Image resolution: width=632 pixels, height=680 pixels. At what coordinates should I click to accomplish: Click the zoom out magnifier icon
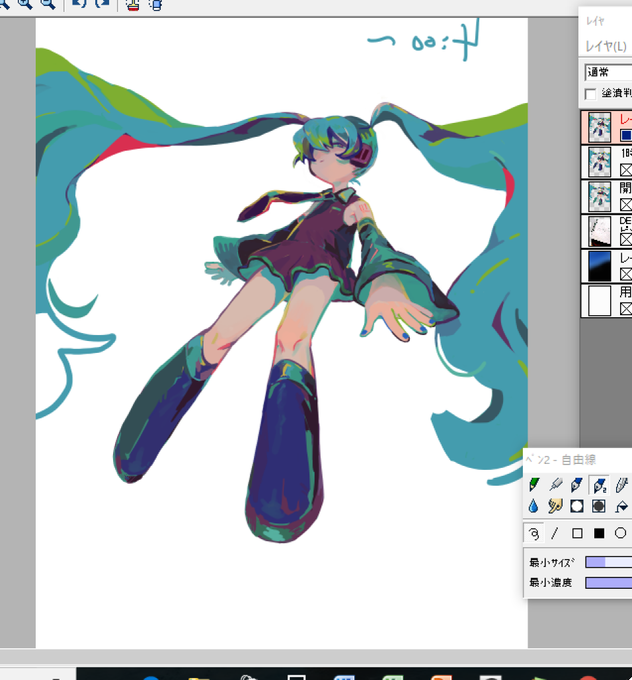tap(48, 3)
